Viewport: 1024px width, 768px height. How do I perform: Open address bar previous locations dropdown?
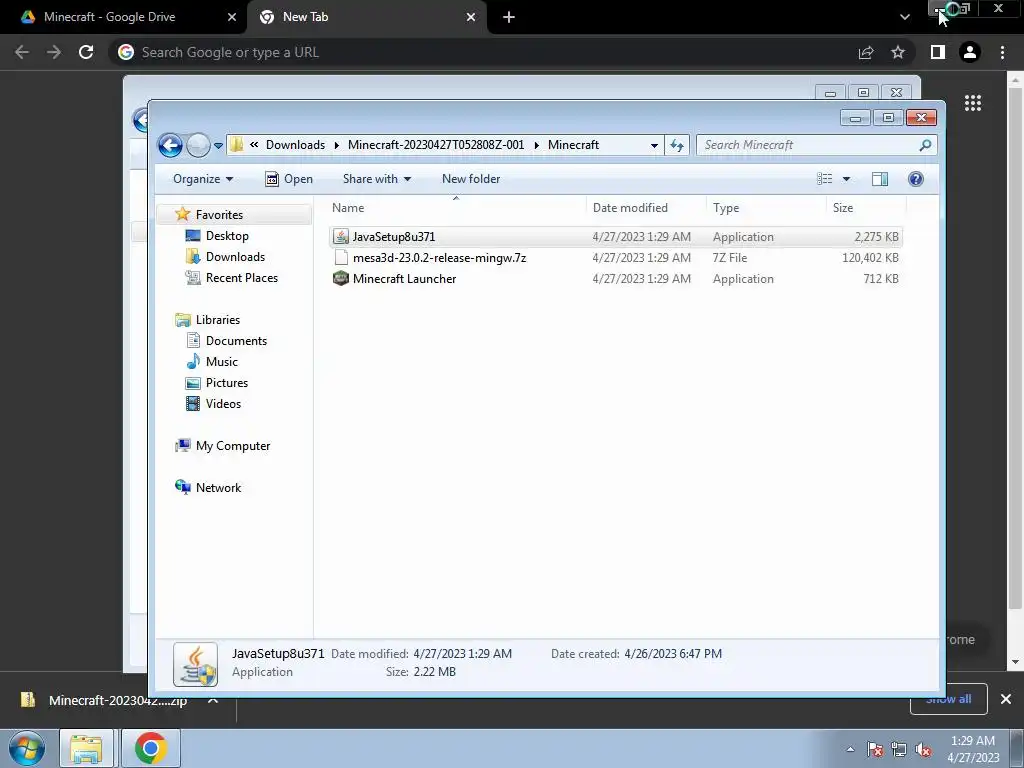tap(654, 146)
